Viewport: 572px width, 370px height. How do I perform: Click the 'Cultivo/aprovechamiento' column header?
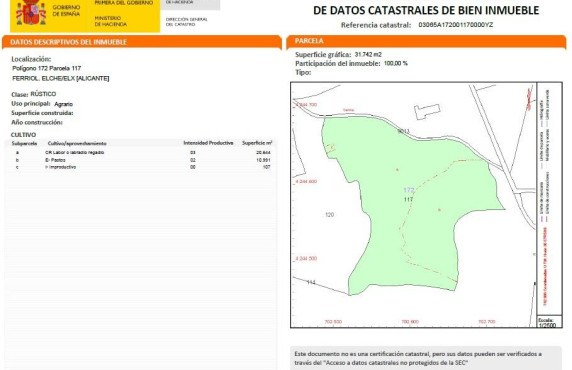pyautogui.click(x=77, y=143)
